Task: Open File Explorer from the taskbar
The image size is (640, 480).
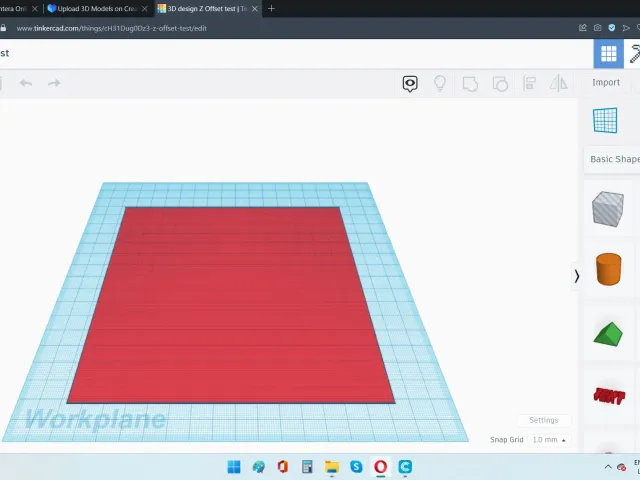Action: [331, 467]
